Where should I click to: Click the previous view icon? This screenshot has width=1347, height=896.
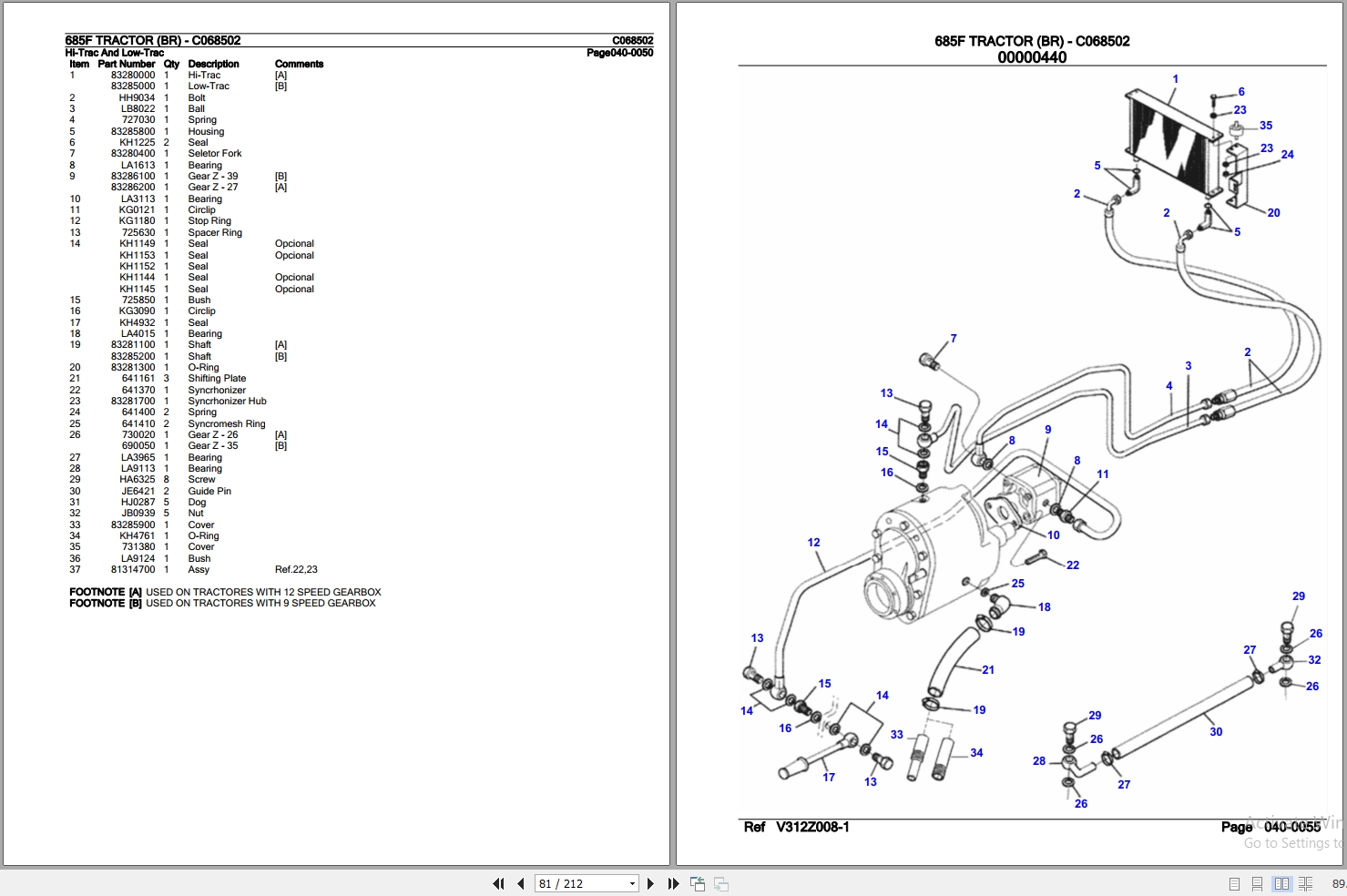point(698,883)
